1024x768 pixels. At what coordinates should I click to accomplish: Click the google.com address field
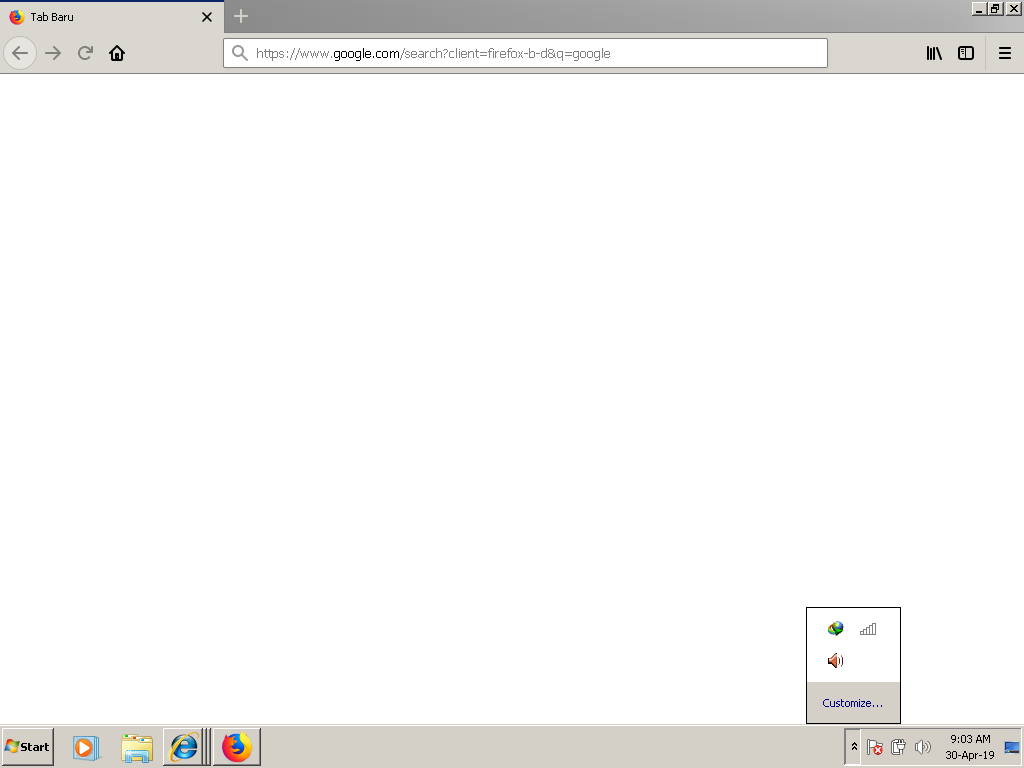tap(526, 53)
